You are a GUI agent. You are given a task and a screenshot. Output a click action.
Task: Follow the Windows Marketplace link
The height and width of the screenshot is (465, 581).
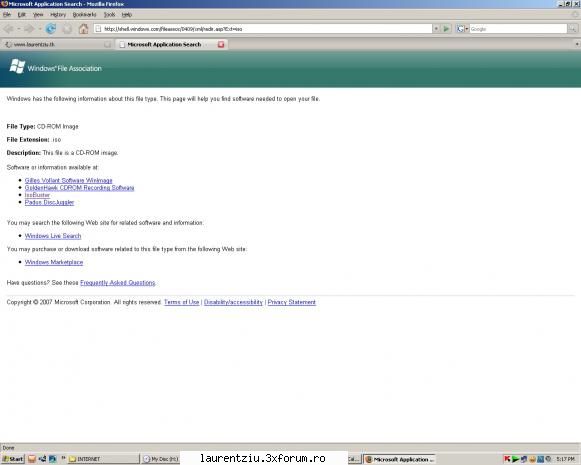coord(54,262)
